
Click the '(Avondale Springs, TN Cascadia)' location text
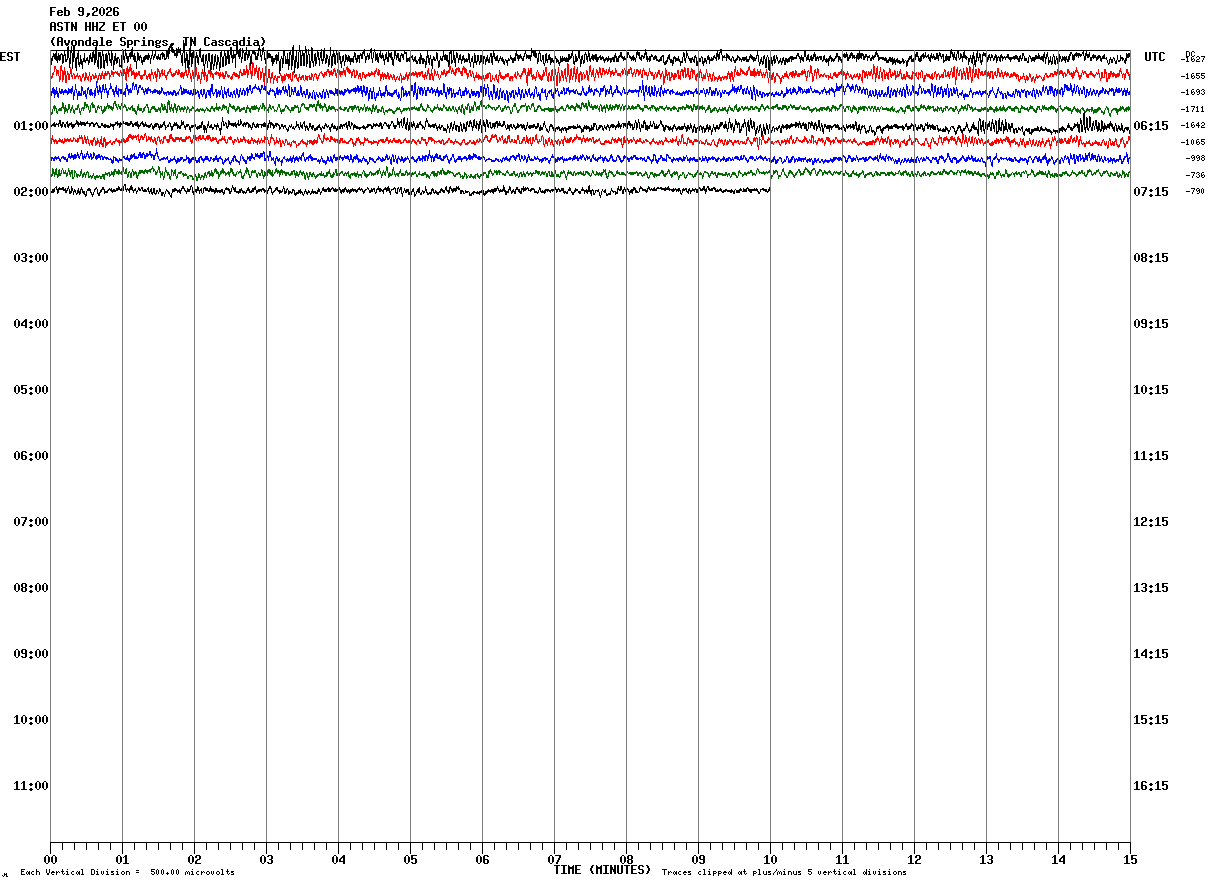[158, 42]
